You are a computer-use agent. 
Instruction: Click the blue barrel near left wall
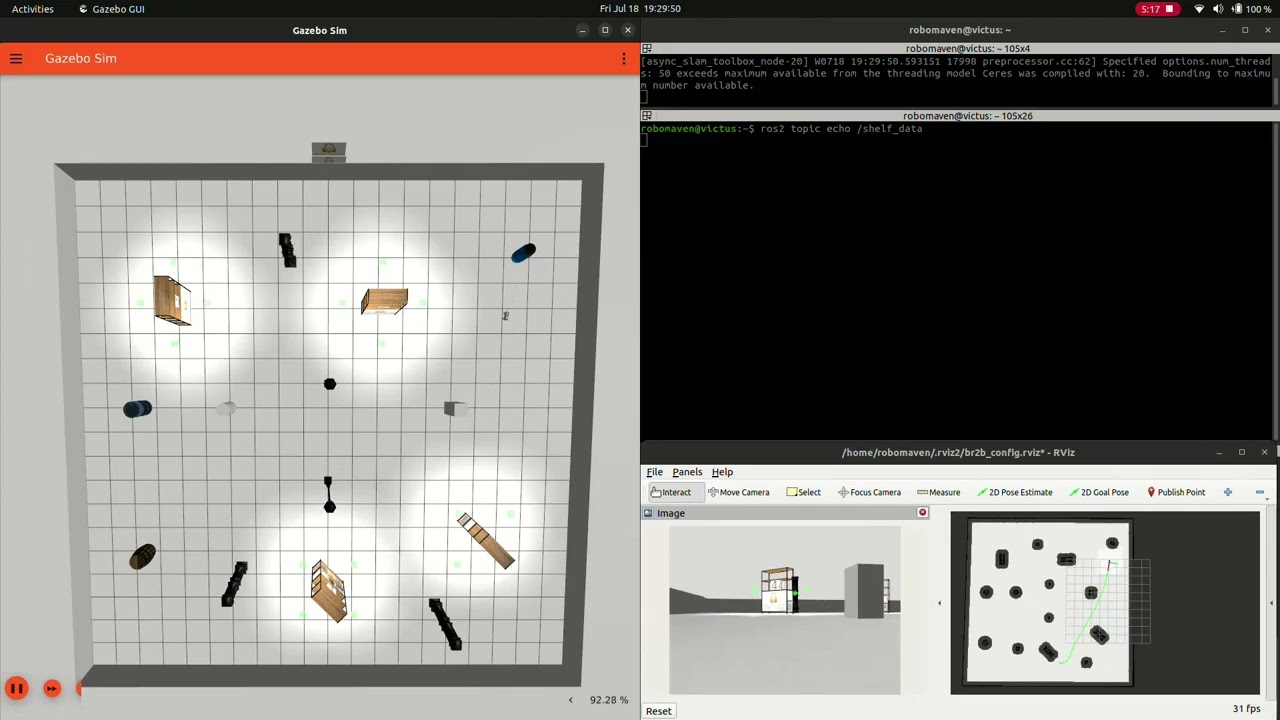[x=138, y=409]
